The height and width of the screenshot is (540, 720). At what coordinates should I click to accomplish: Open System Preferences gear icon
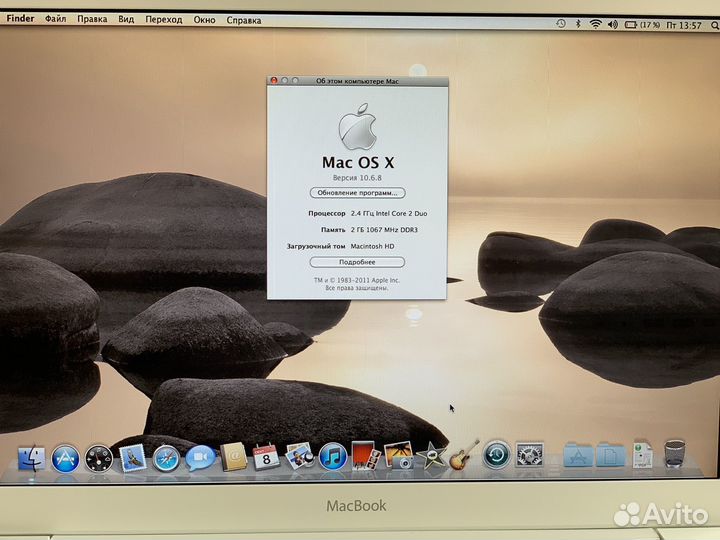[x=529, y=455]
